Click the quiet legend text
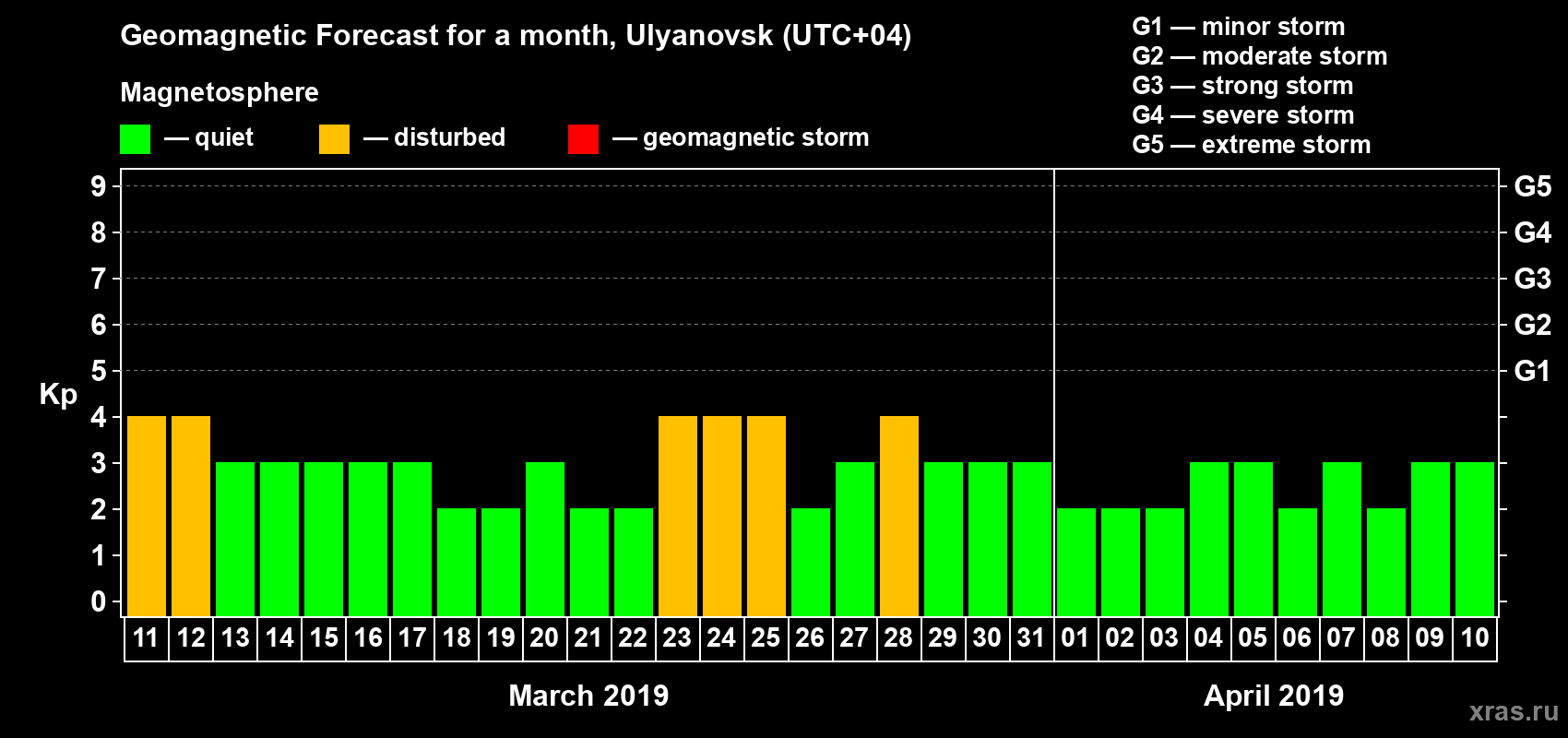This screenshot has width=1568, height=738. [224, 137]
